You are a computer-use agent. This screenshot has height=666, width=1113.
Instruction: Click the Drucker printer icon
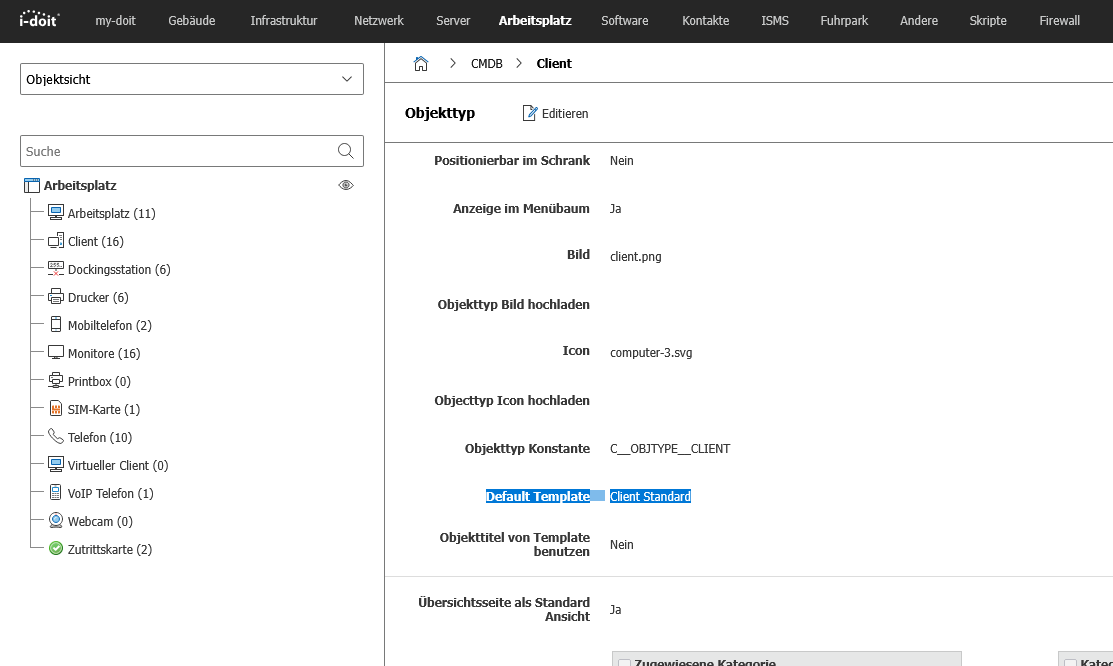(56, 297)
